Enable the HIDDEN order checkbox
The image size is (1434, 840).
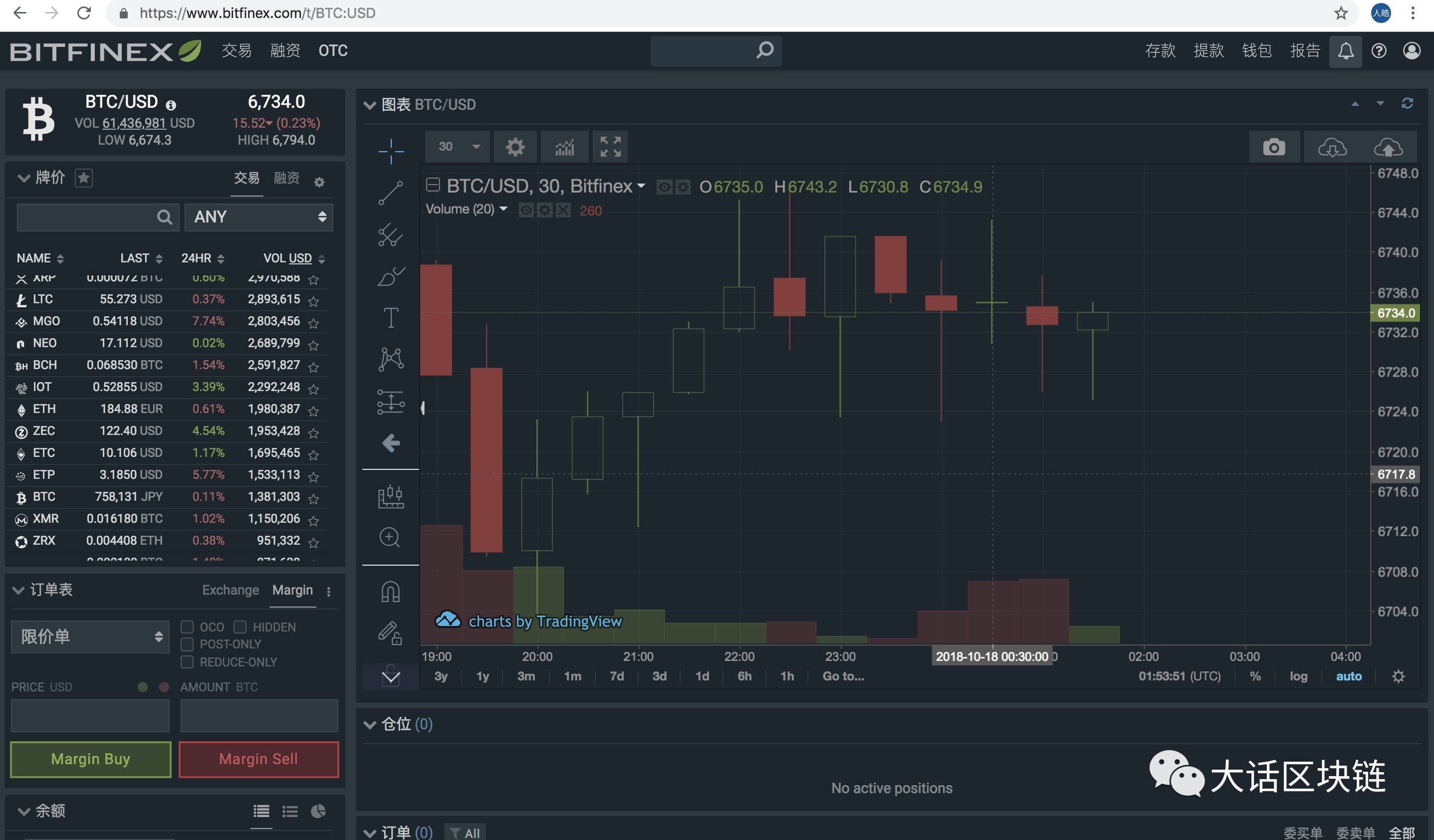coord(240,627)
